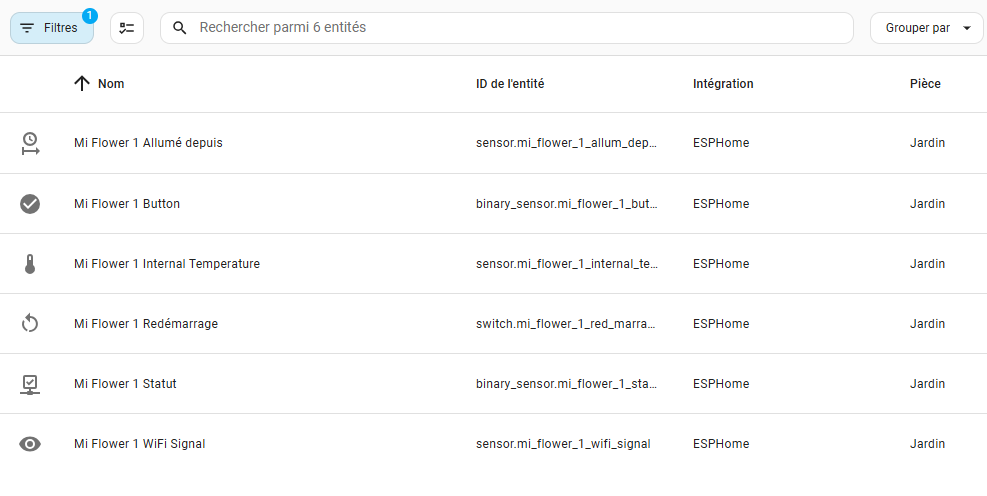Select the sensor.mi_flower_1_wifi_signal entity ID
987x496 pixels.
563,444
